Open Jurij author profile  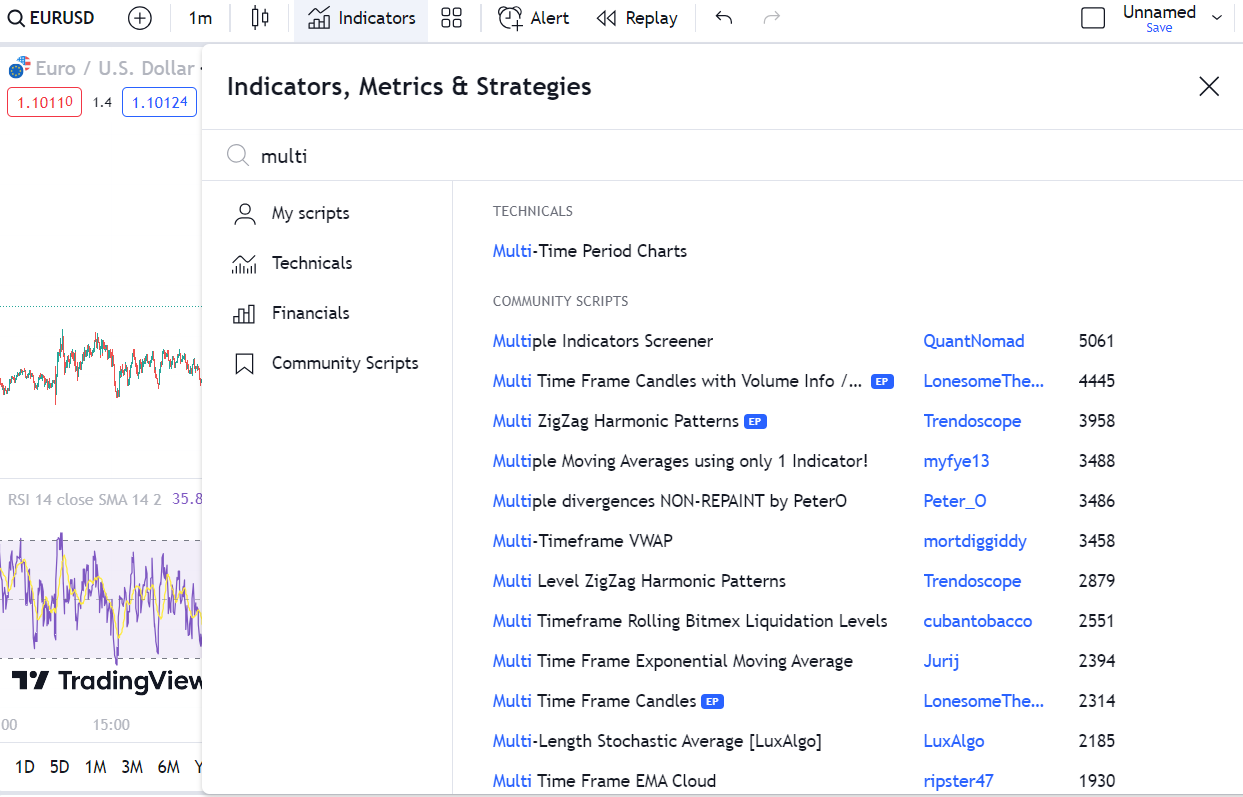(x=941, y=661)
